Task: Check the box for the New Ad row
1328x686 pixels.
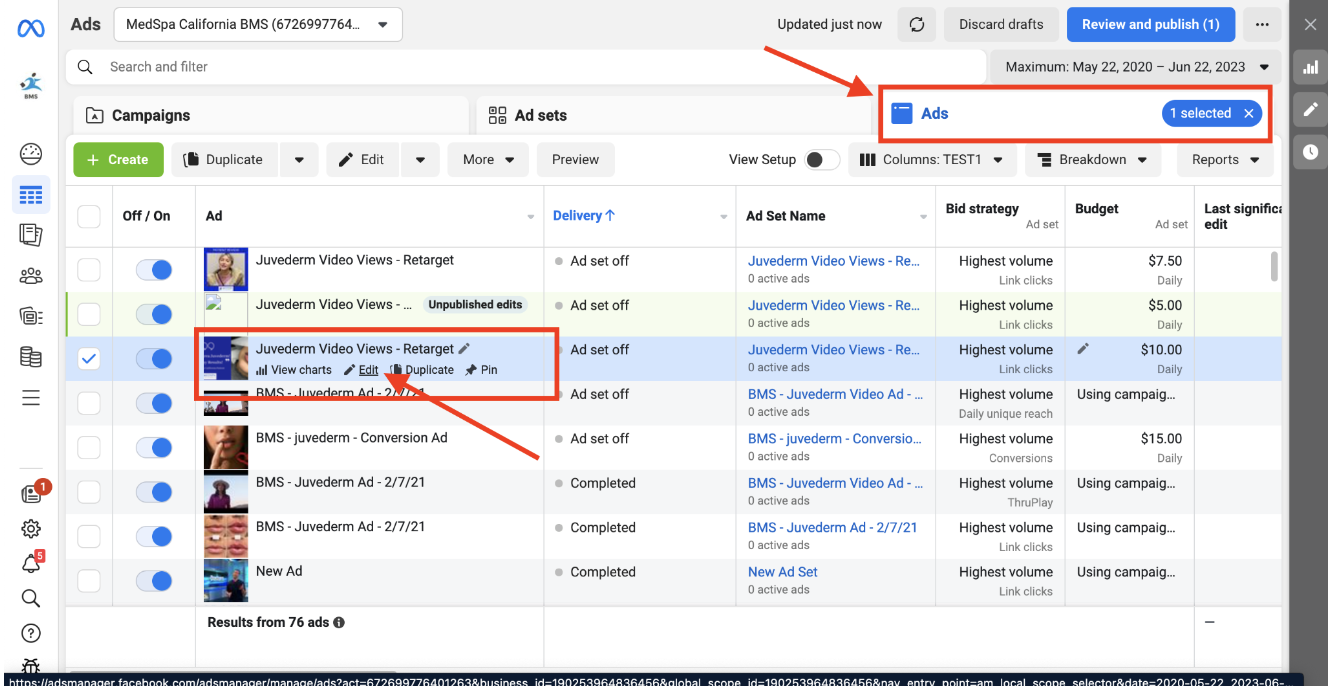Action: tap(89, 581)
